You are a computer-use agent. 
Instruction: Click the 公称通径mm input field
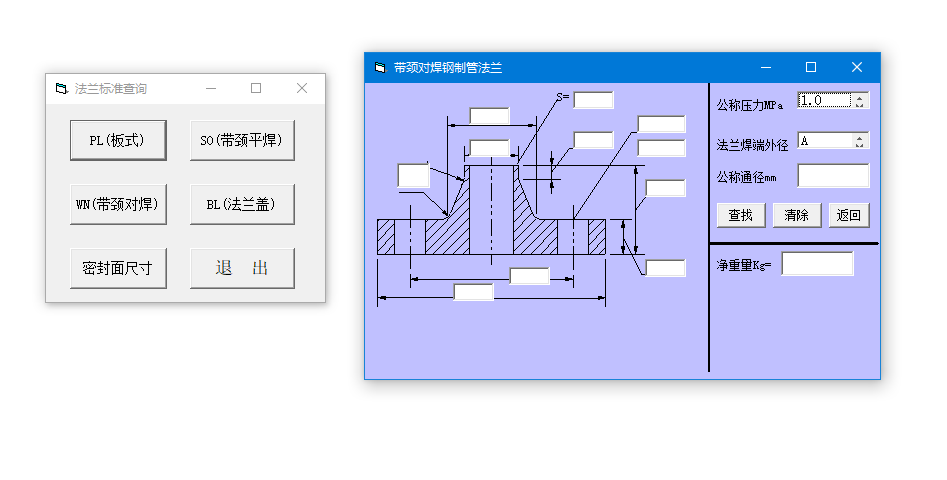pyautogui.click(x=833, y=176)
